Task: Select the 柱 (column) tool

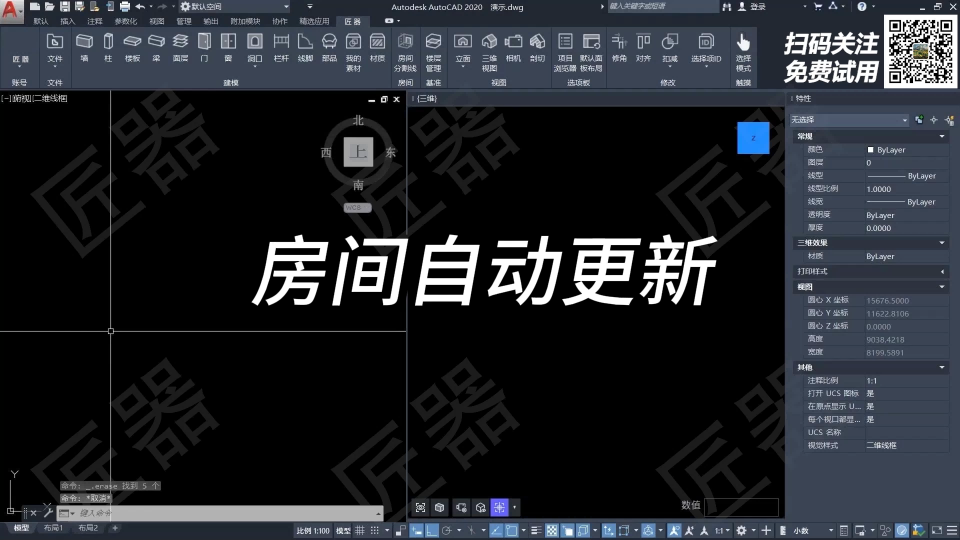Action: [108, 47]
